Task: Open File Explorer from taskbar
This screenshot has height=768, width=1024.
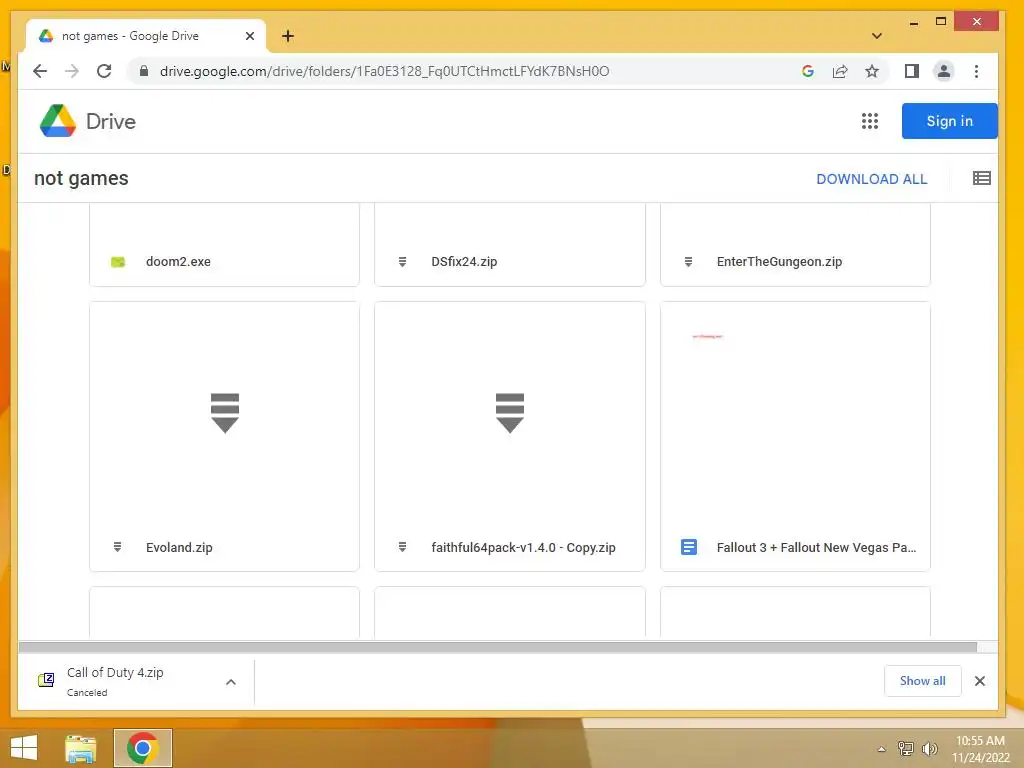Action: point(81,748)
